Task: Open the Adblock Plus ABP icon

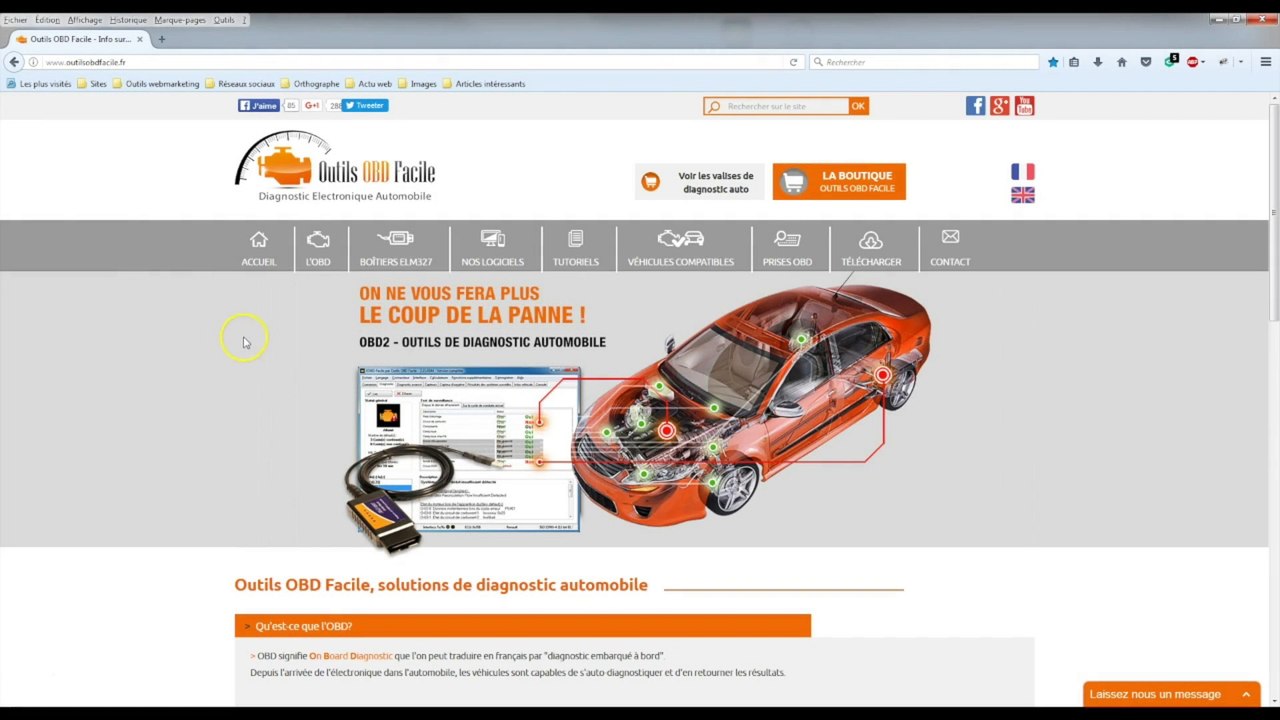Action: click(x=1192, y=62)
